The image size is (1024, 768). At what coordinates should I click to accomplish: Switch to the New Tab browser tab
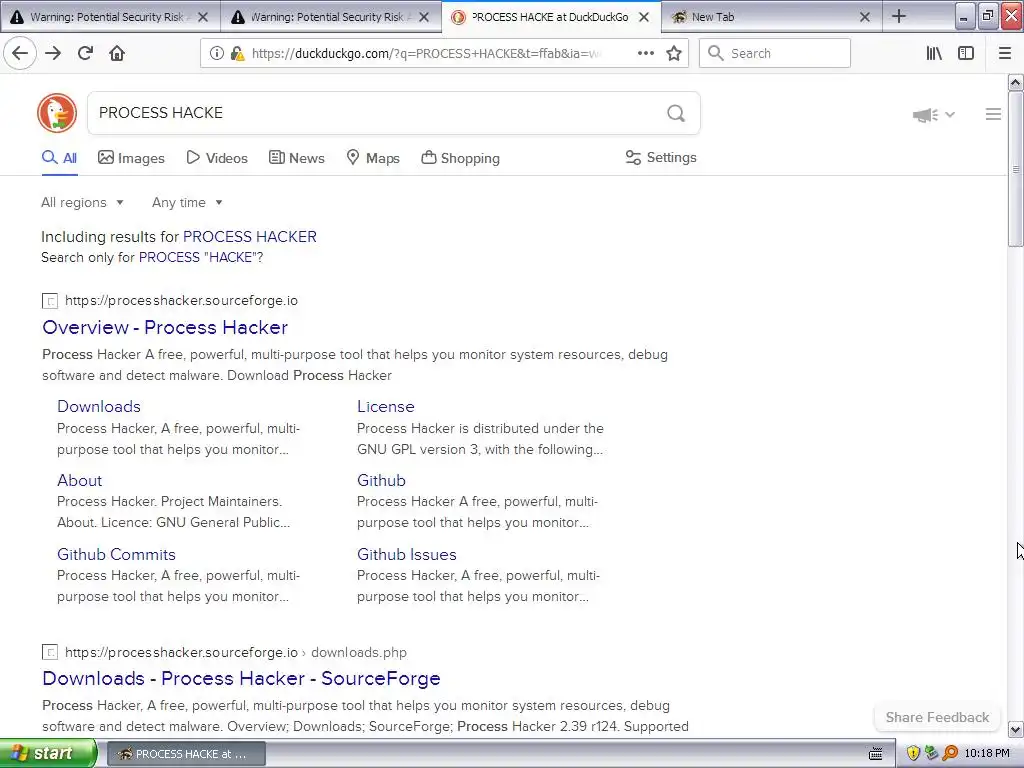coord(771,17)
